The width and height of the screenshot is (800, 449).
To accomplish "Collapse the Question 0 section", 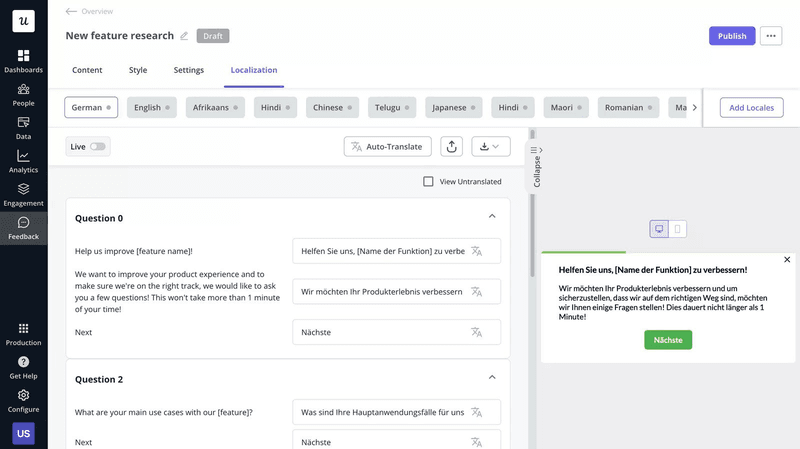I will click(492, 217).
